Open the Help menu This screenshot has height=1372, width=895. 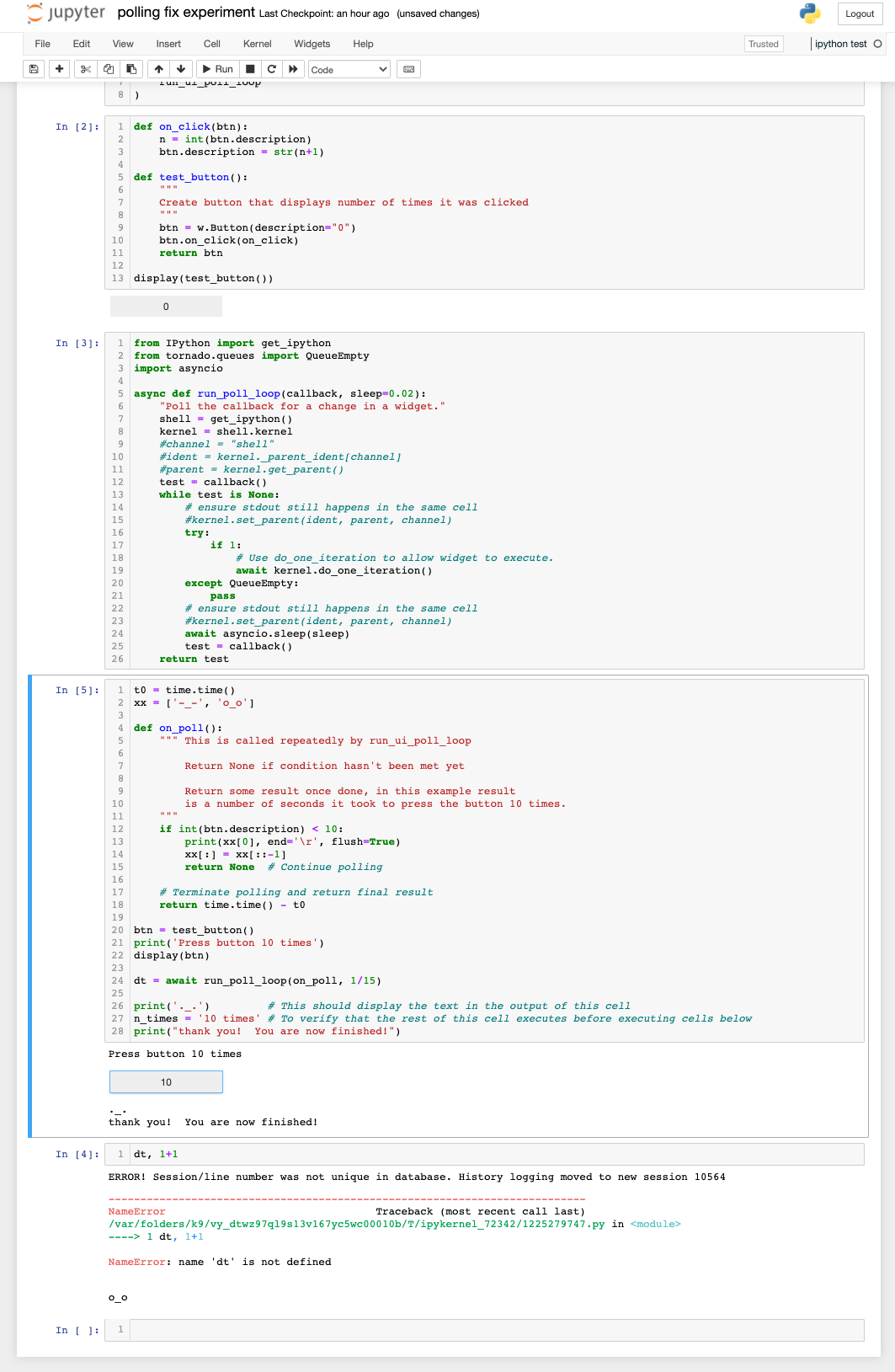364,44
